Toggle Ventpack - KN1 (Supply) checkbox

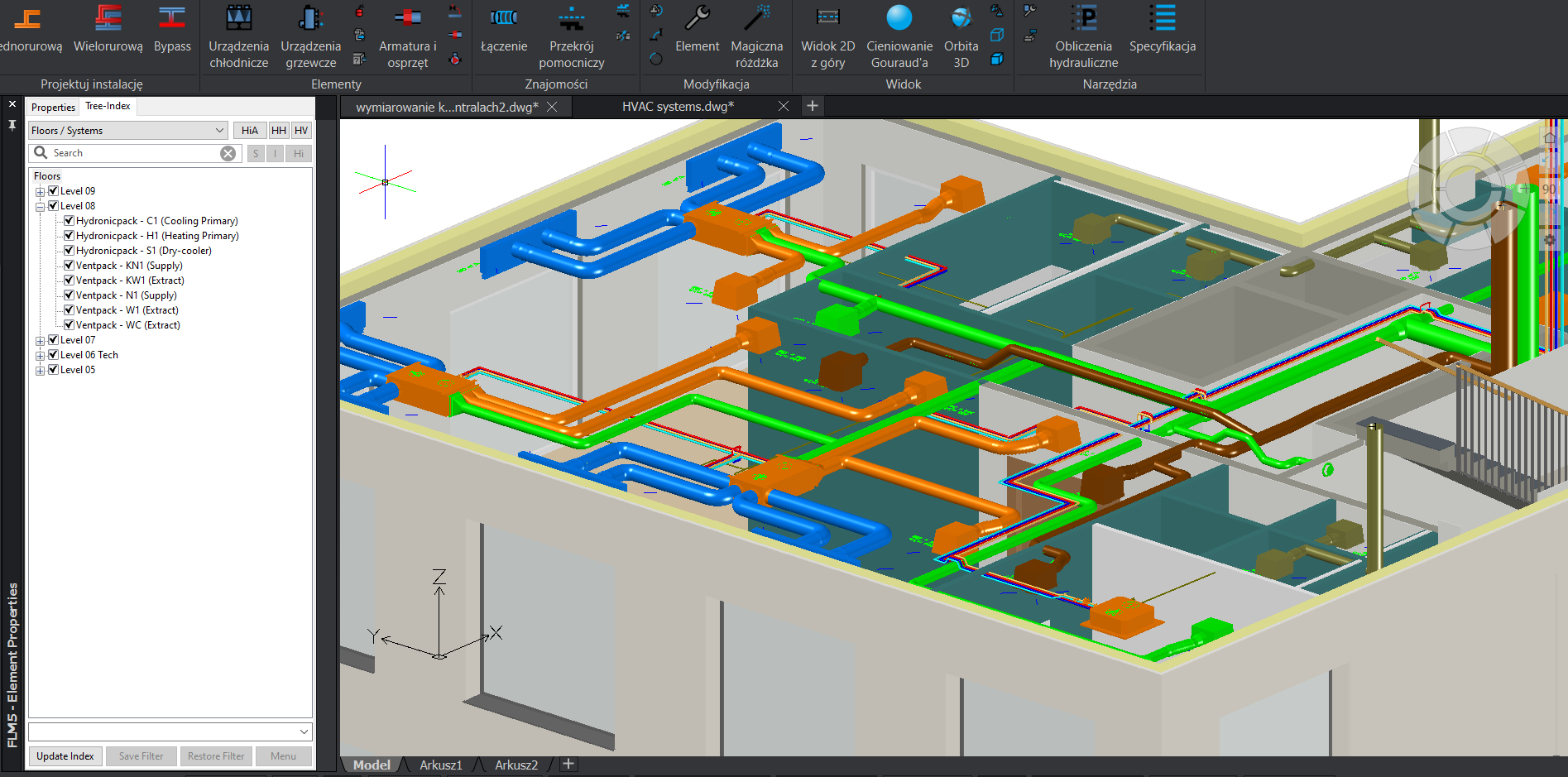(x=70, y=266)
